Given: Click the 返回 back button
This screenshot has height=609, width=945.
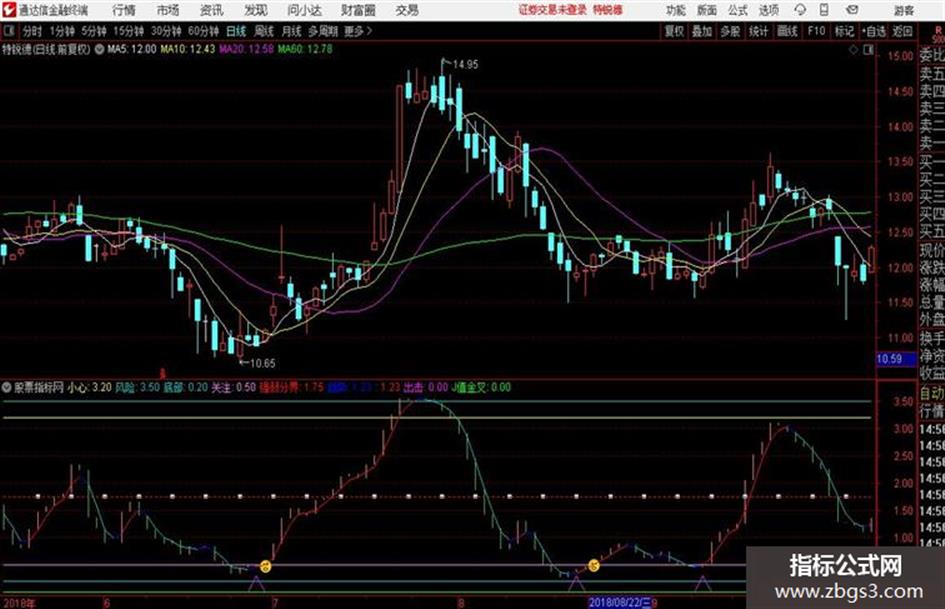Looking at the screenshot, I should point(902,31).
